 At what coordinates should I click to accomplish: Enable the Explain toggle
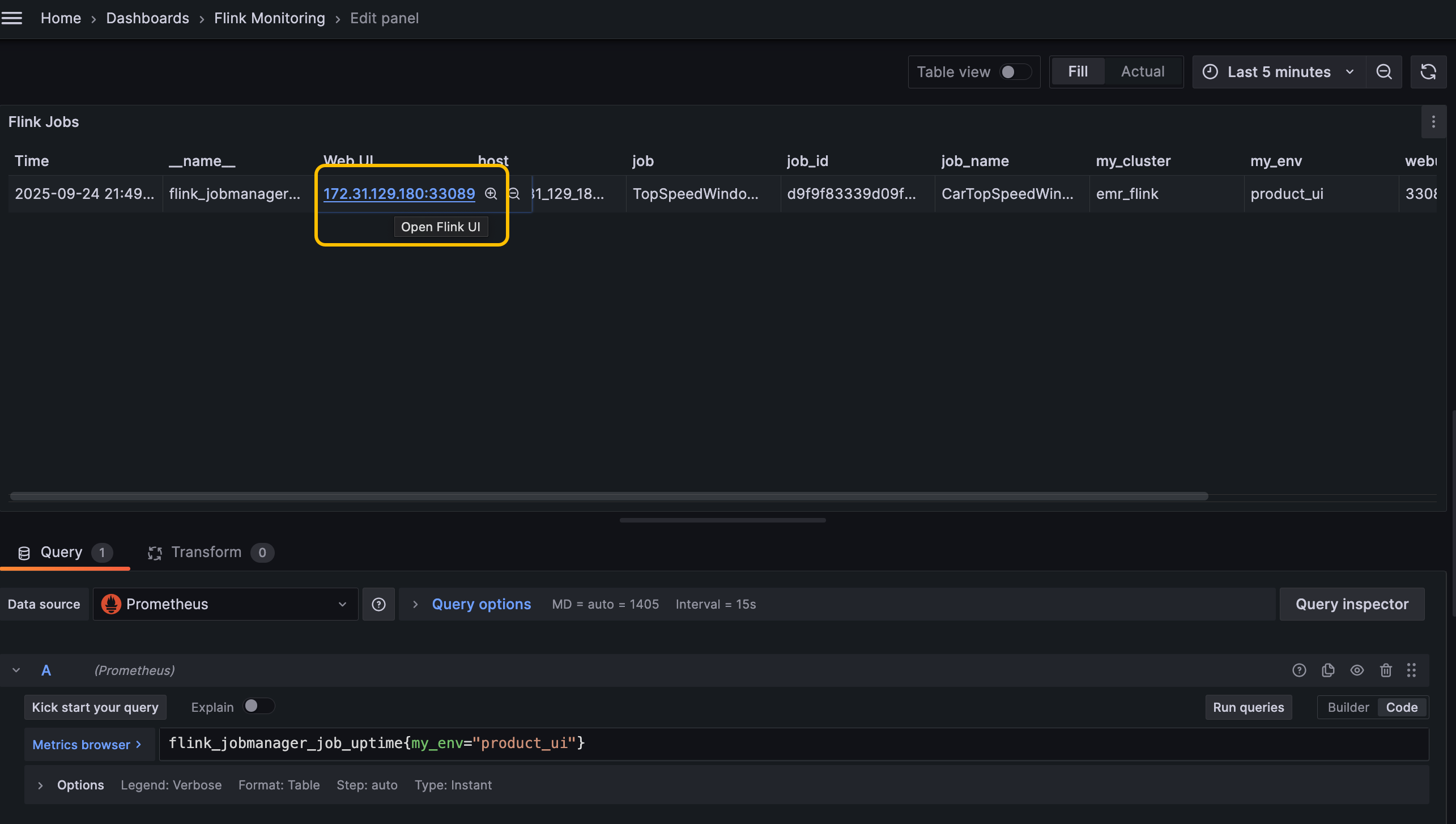tap(258, 706)
